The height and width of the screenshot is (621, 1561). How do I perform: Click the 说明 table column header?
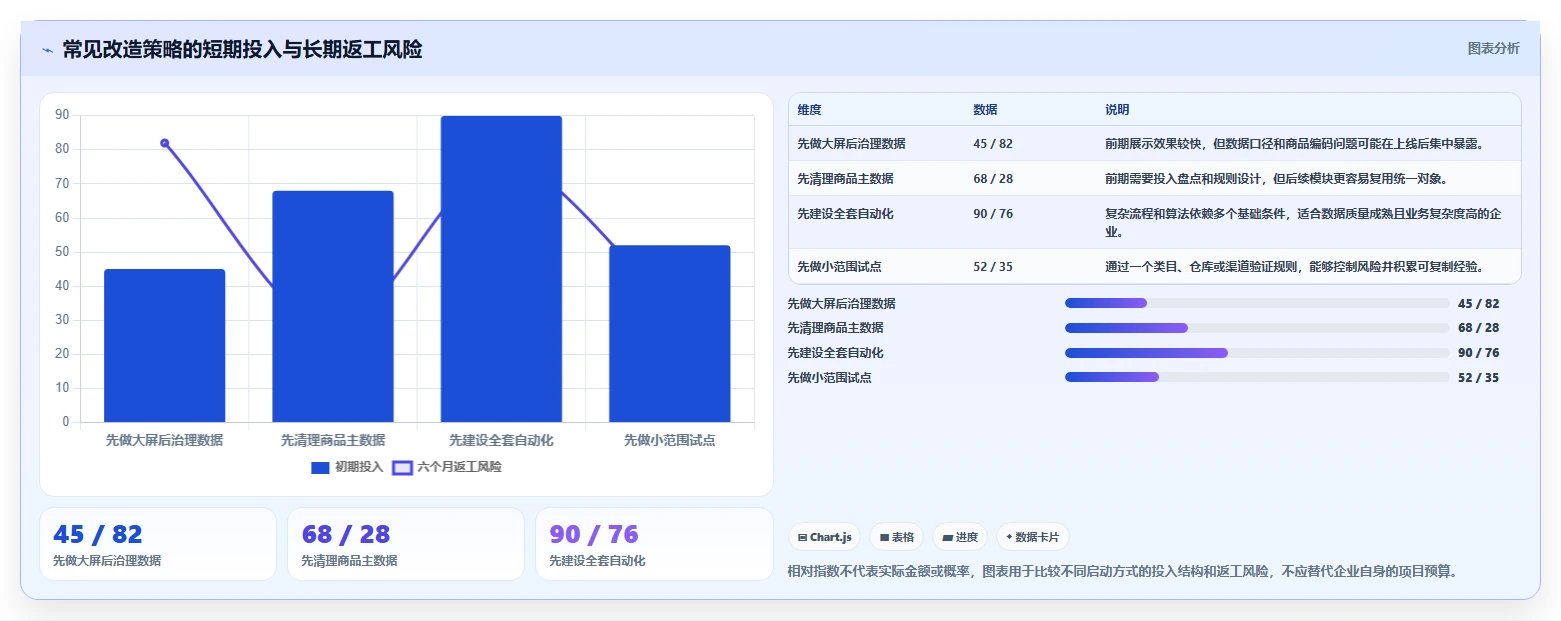tap(1117, 109)
